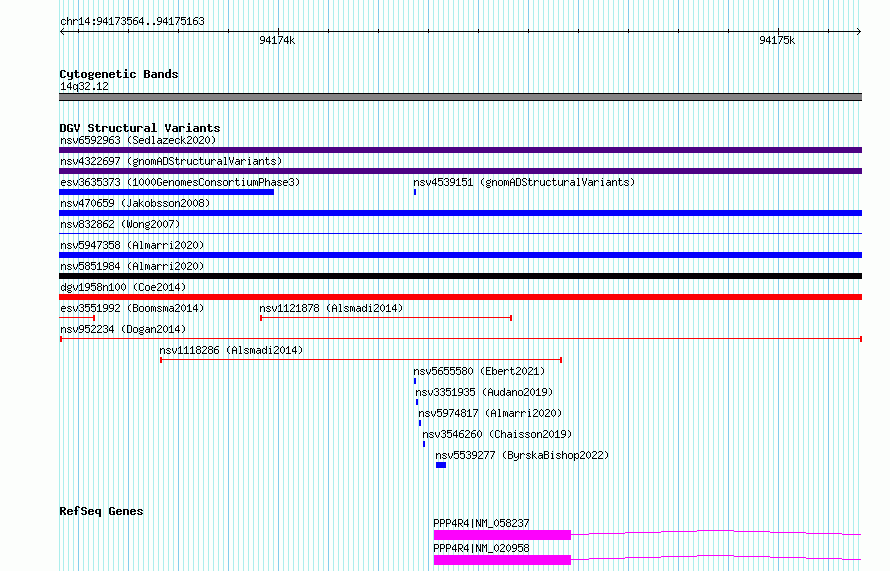
Task: Open nsv952234 (Dogan2014) label
Action: [x=123, y=329]
